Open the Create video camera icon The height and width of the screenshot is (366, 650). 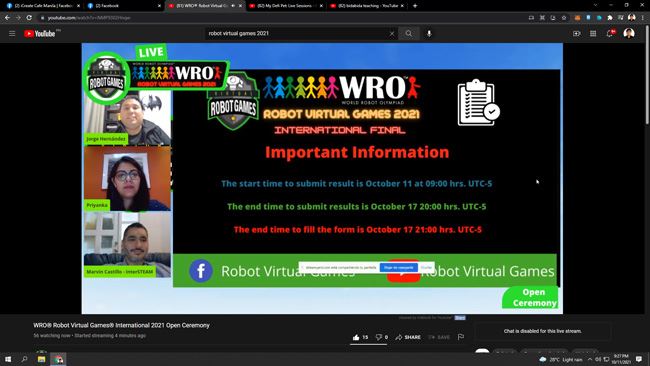pos(577,34)
